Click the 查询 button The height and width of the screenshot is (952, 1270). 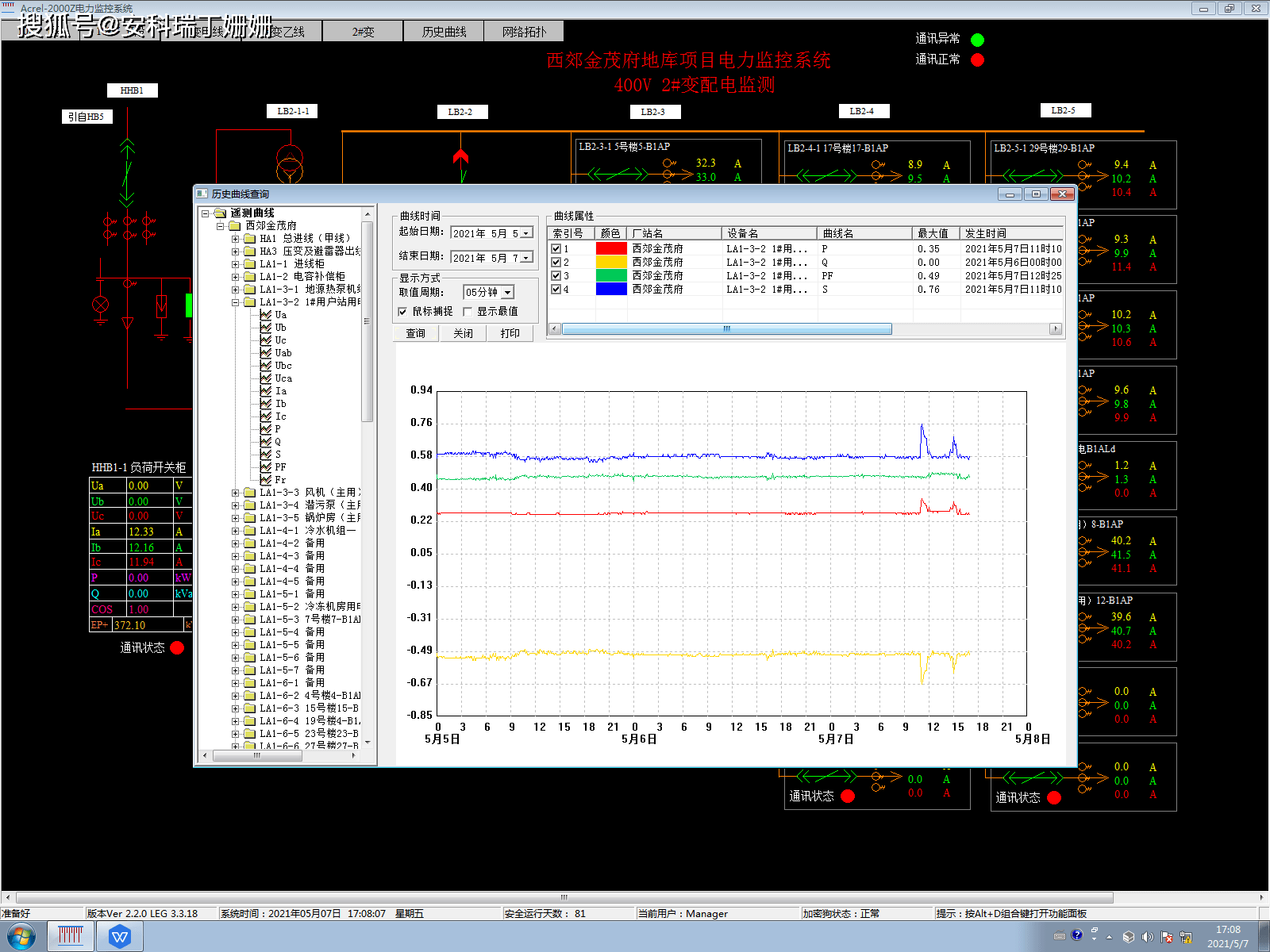pyautogui.click(x=416, y=334)
